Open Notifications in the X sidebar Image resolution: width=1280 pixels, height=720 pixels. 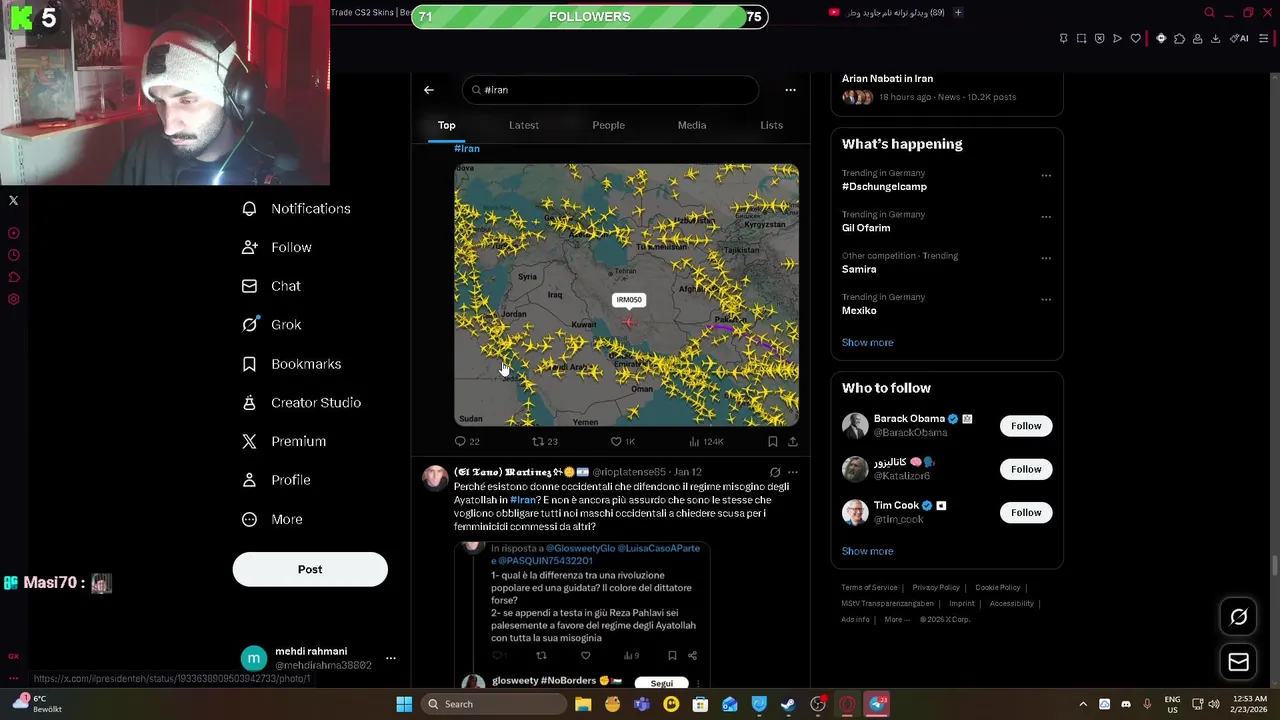[x=296, y=208]
